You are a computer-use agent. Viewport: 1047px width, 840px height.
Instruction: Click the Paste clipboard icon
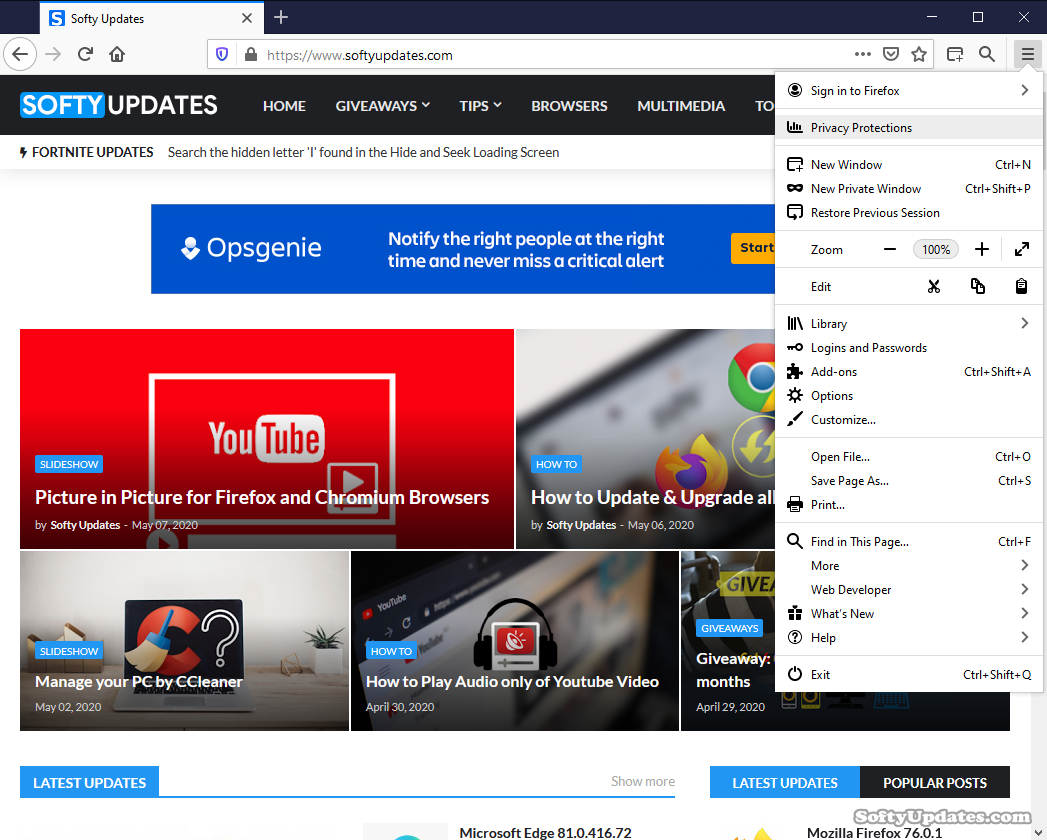[1021, 286]
